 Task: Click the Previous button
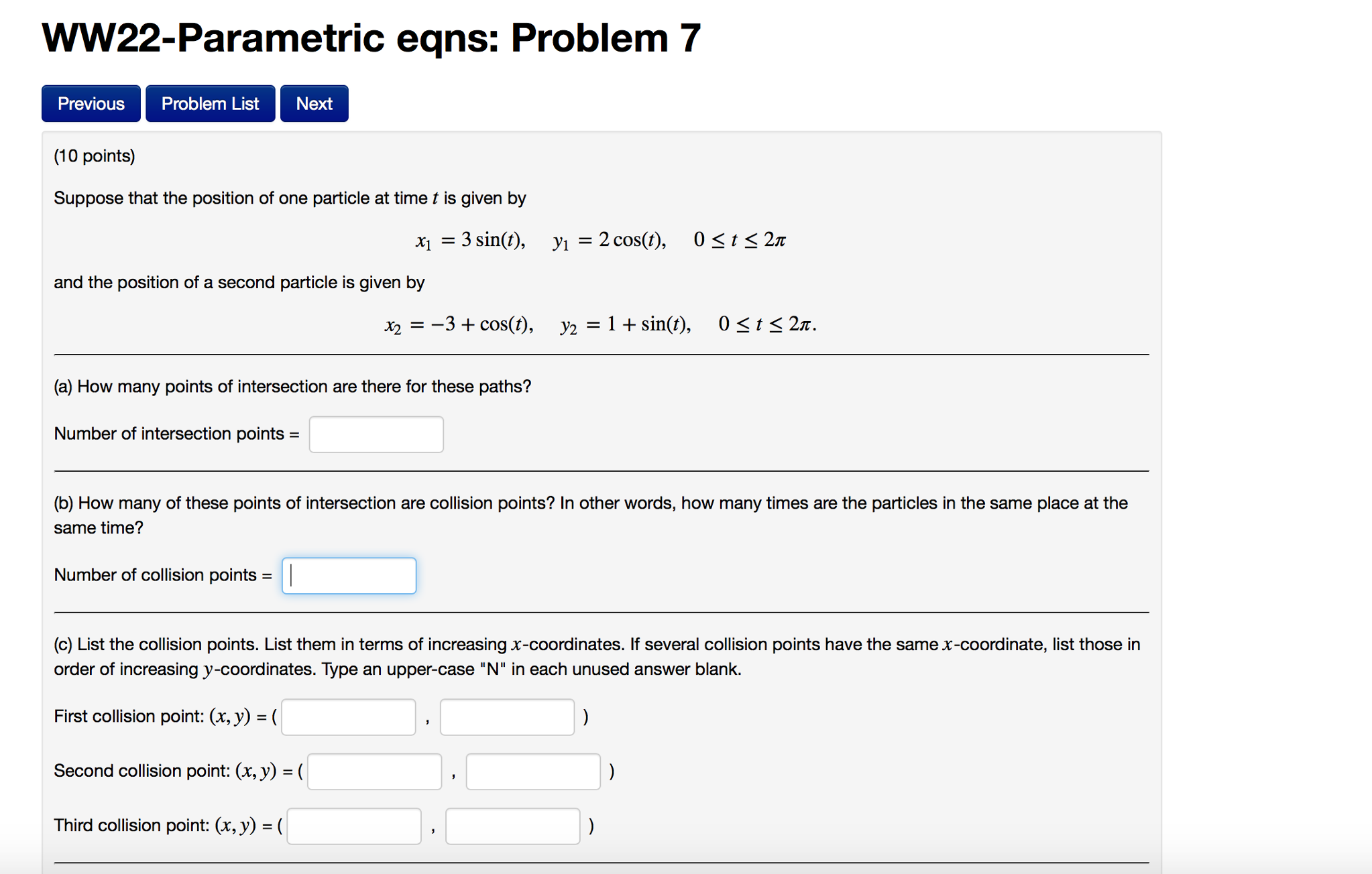91,104
